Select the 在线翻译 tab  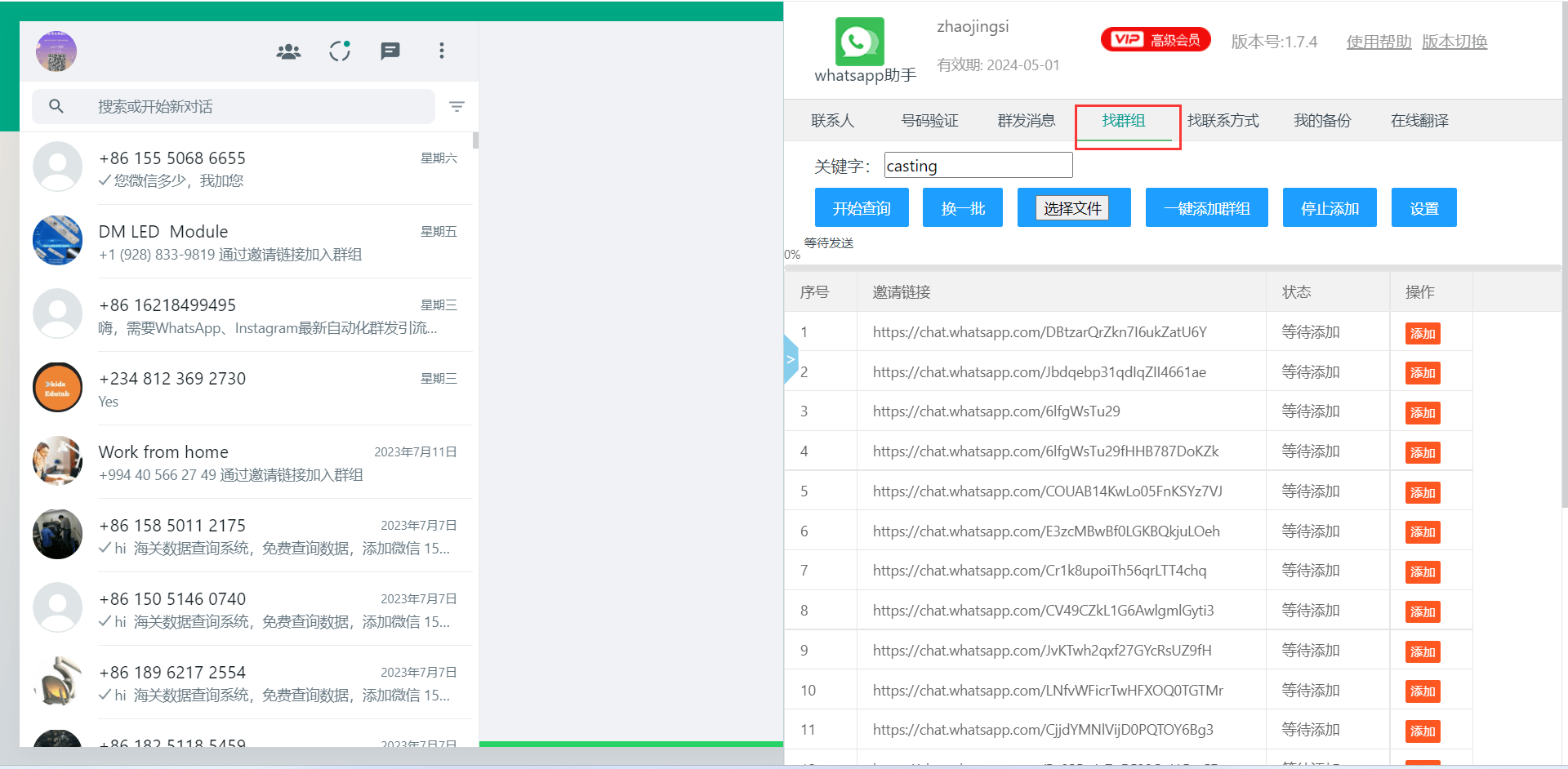point(1419,121)
